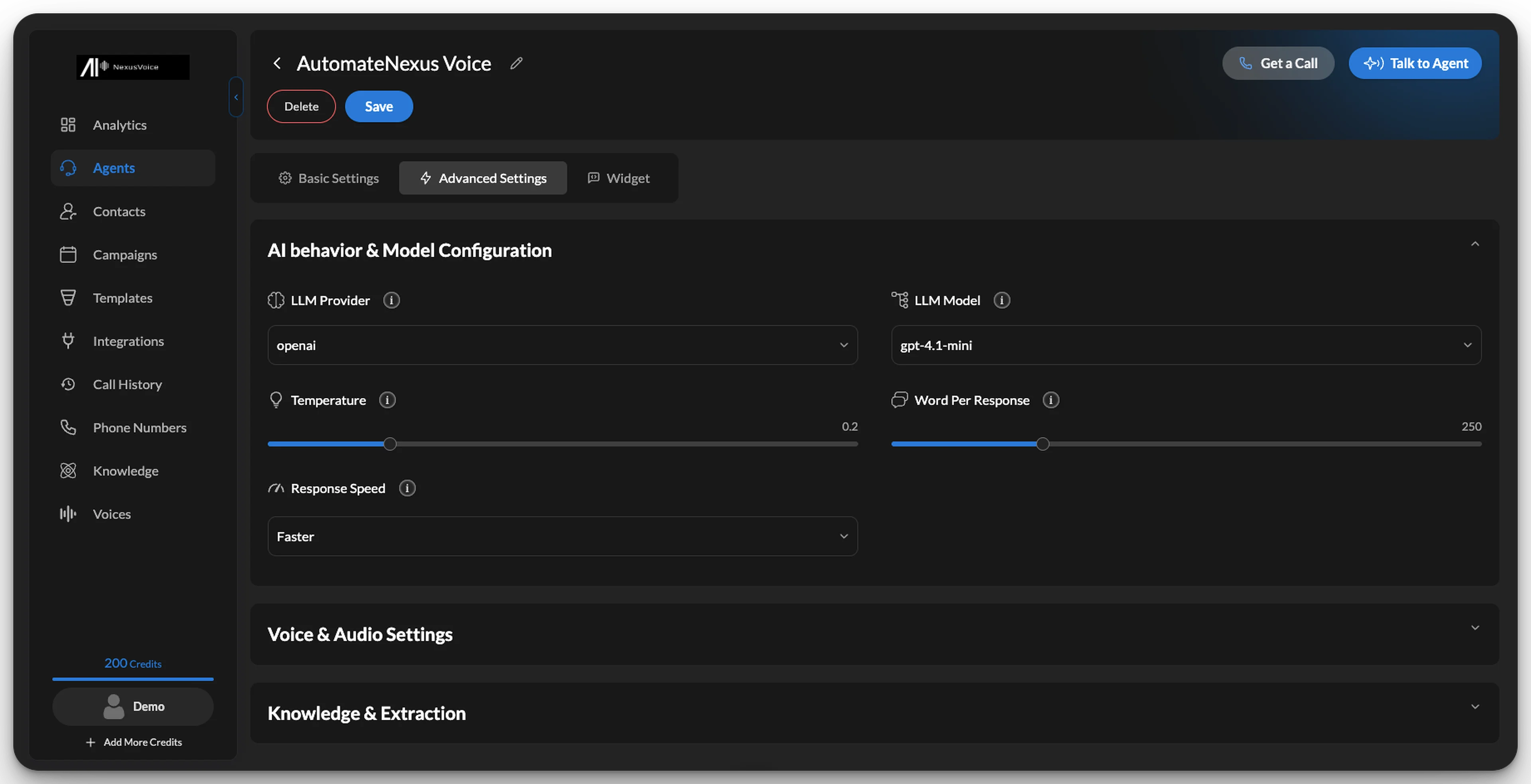Show info for Word Per Response

coord(1050,400)
